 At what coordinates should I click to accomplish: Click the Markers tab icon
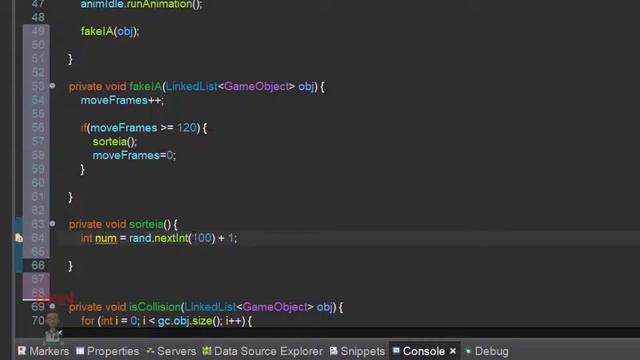point(22,351)
